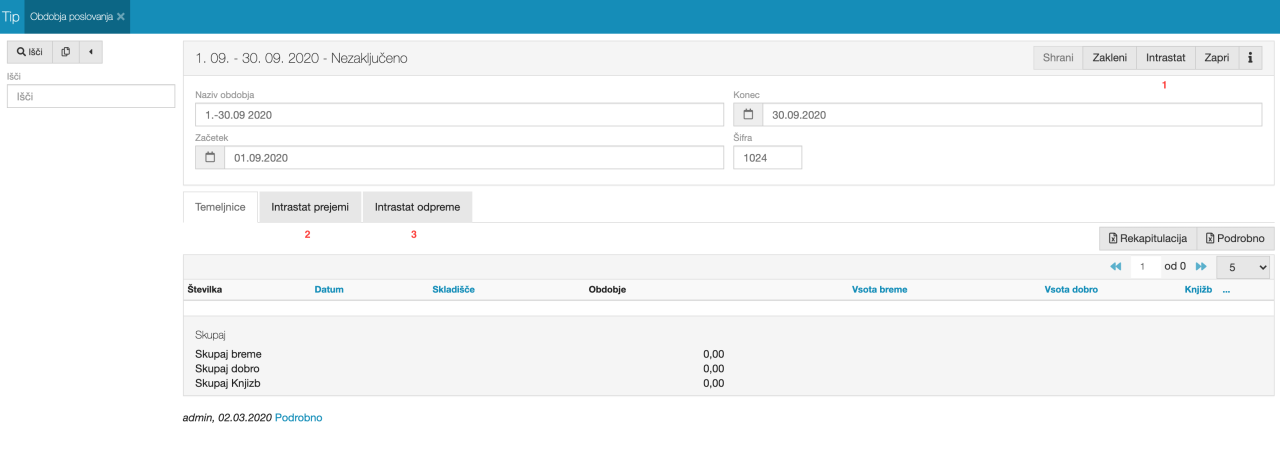Collapse the sidebar with the left arrow icon
Viewport: 1280px width, 455px height.
point(90,52)
